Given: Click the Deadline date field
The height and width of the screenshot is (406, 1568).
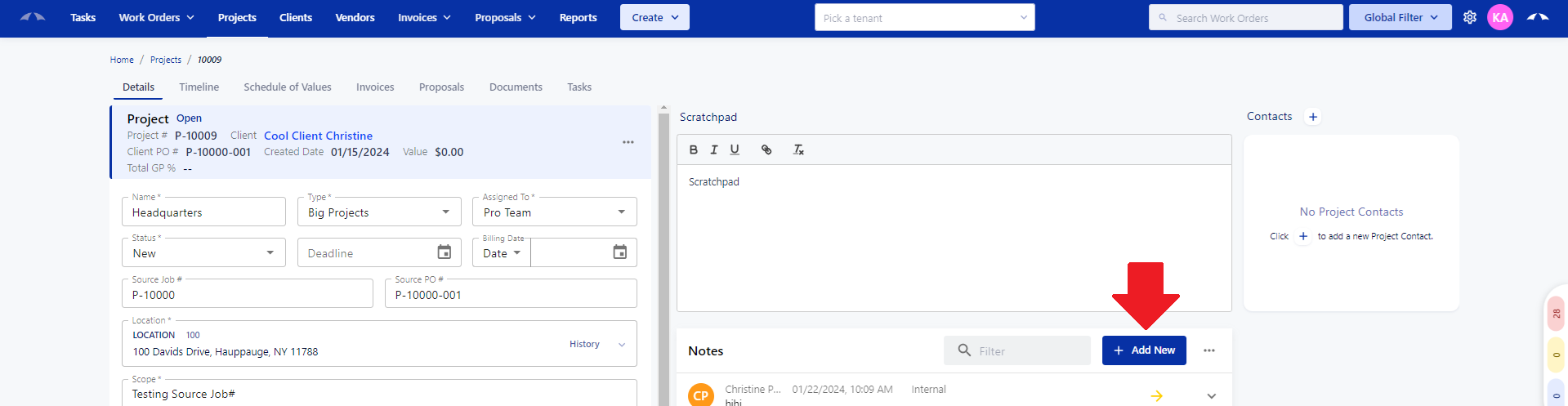Looking at the screenshot, I should click(379, 253).
